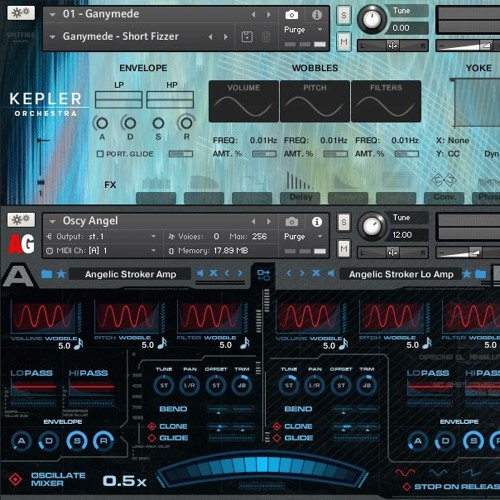Open Angelic Stroker Lo Amp preset selector
The height and width of the screenshot is (500, 500).
click(x=401, y=274)
